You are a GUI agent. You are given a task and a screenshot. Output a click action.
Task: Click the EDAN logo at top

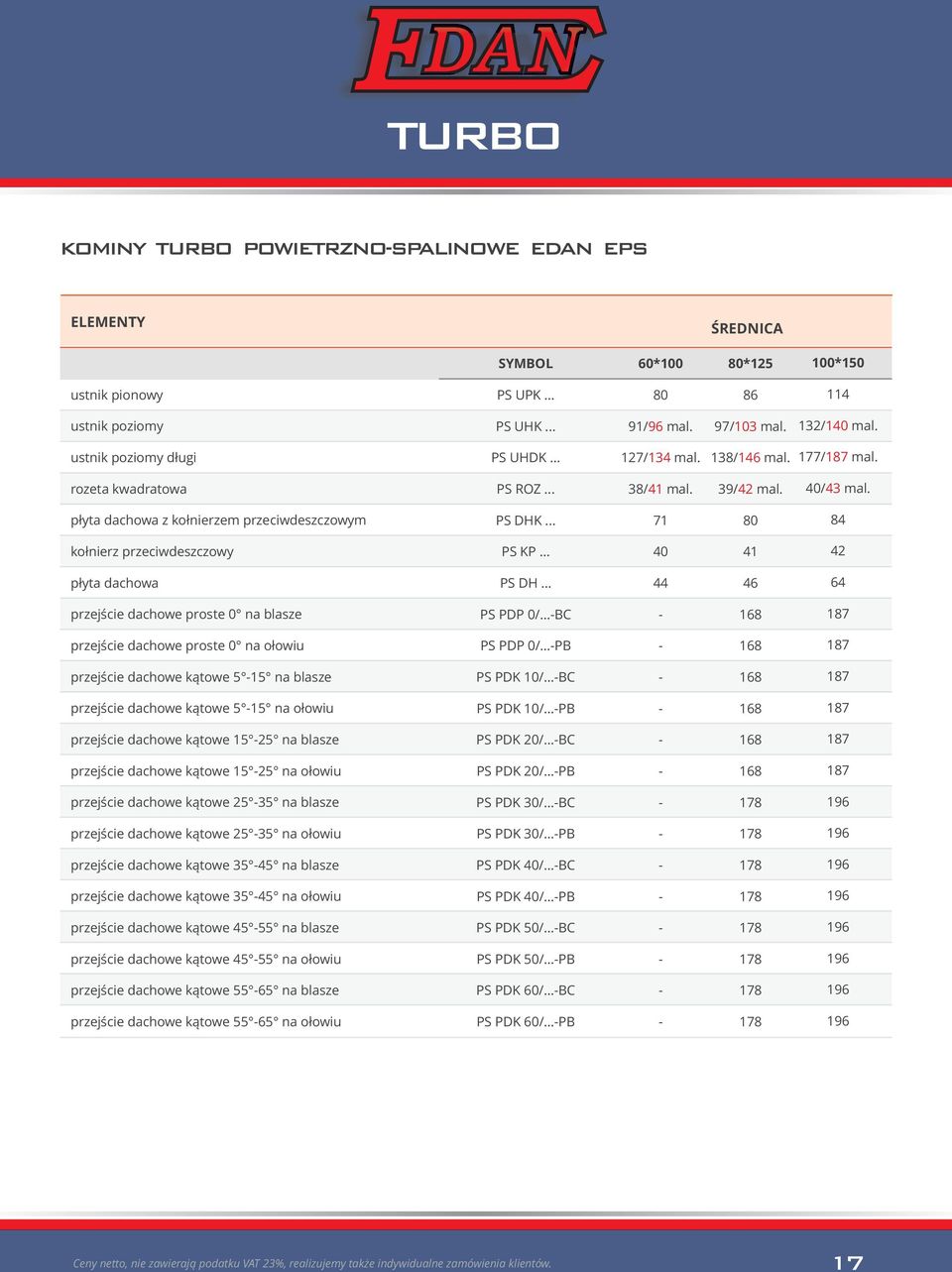pos(477,50)
